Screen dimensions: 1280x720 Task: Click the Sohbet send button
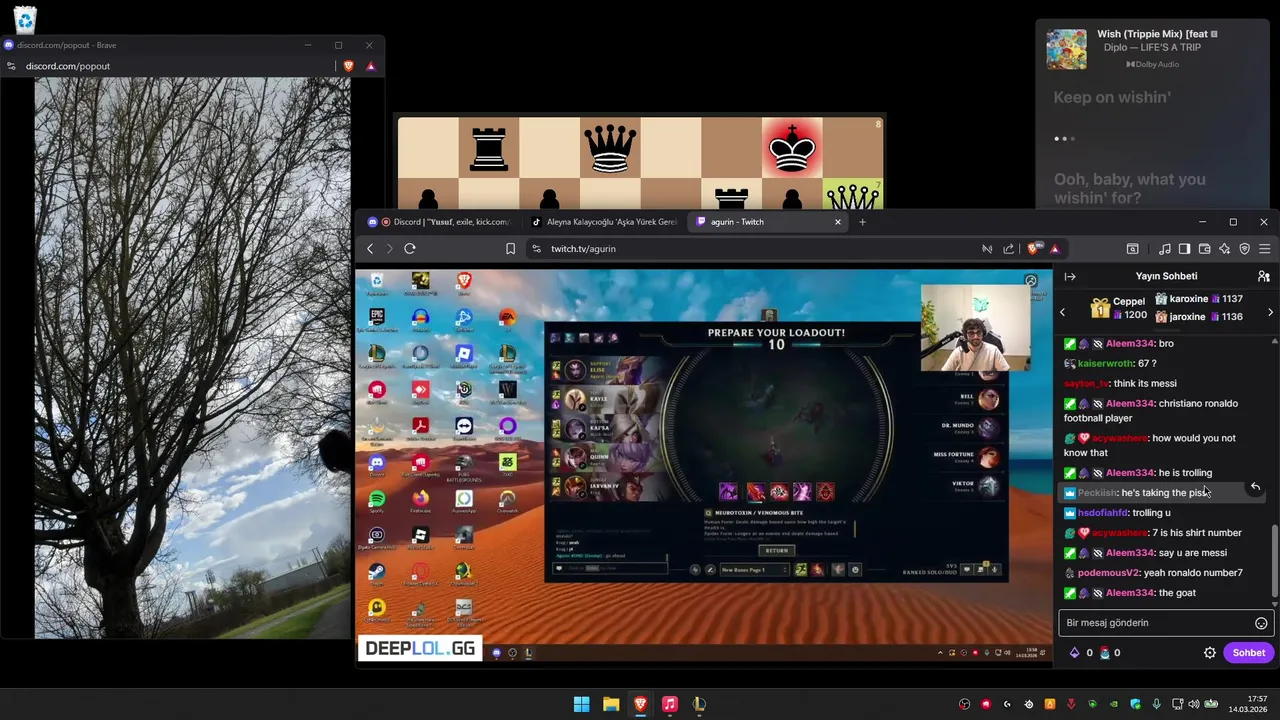1249,653
